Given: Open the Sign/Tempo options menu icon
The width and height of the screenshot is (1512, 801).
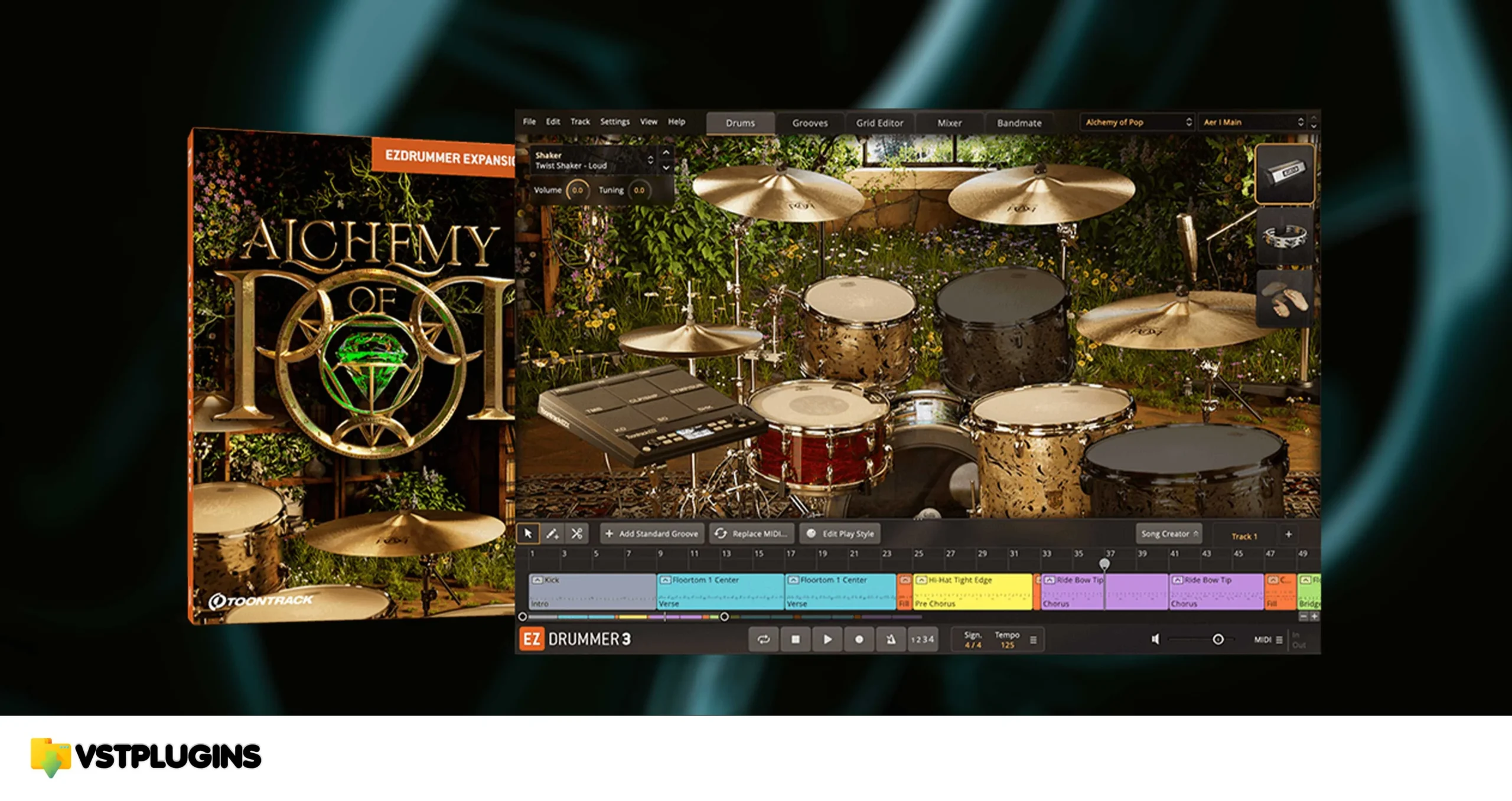Looking at the screenshot, I should [1033, 640].
